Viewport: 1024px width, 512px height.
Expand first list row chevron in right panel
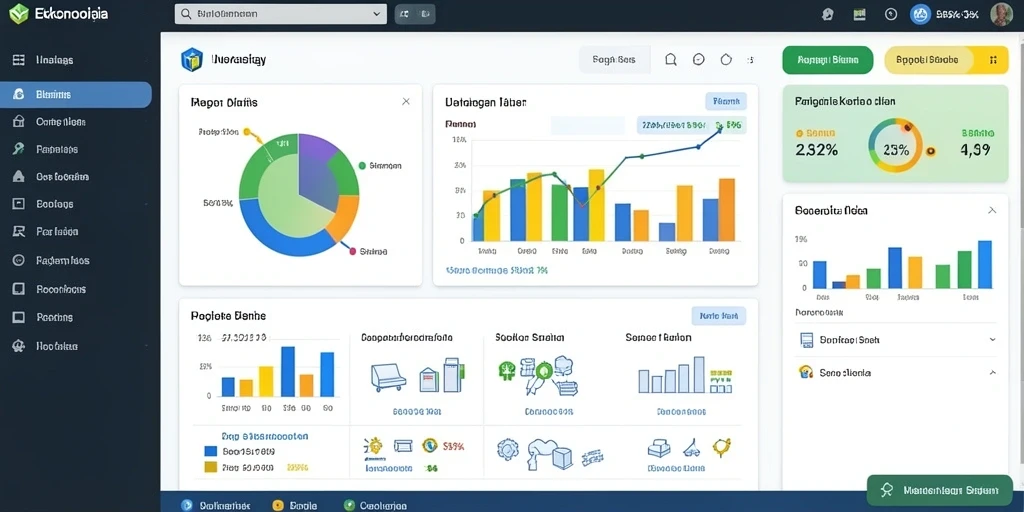992,340
